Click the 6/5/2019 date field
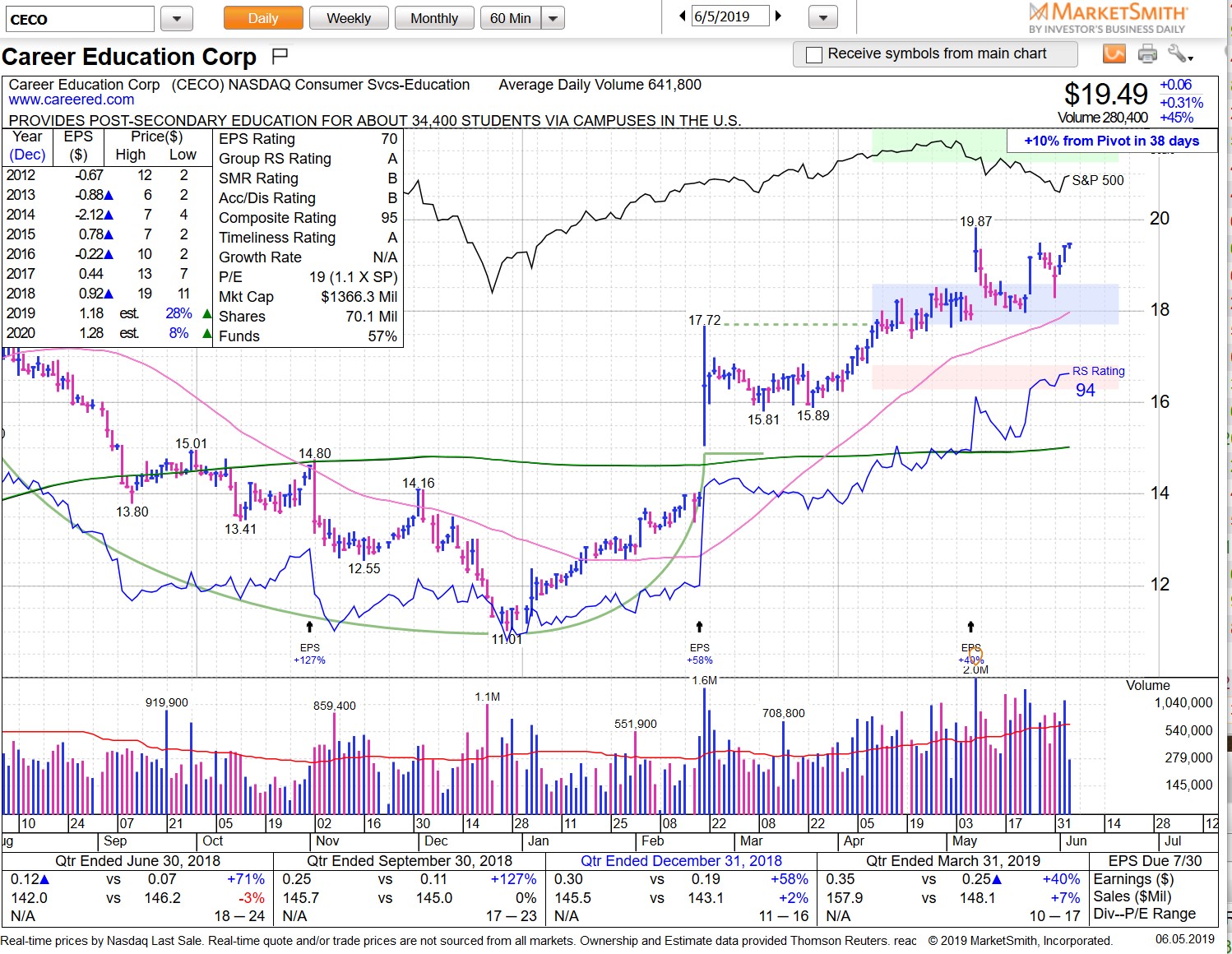Viewport: 1232px width, 954px height. click(729, 15)
